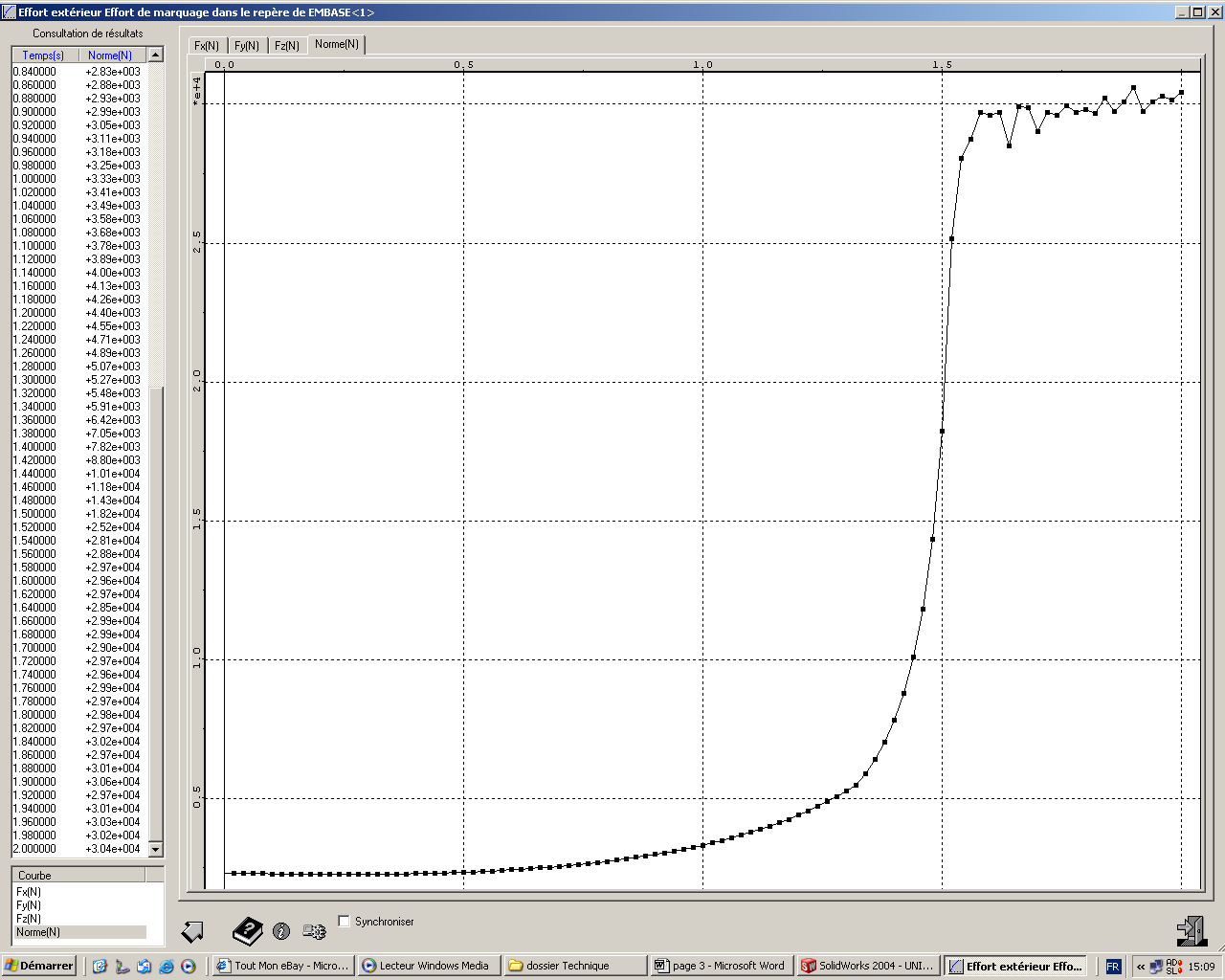
Task: Open the help book icon
Action: (x=248, y=930)
